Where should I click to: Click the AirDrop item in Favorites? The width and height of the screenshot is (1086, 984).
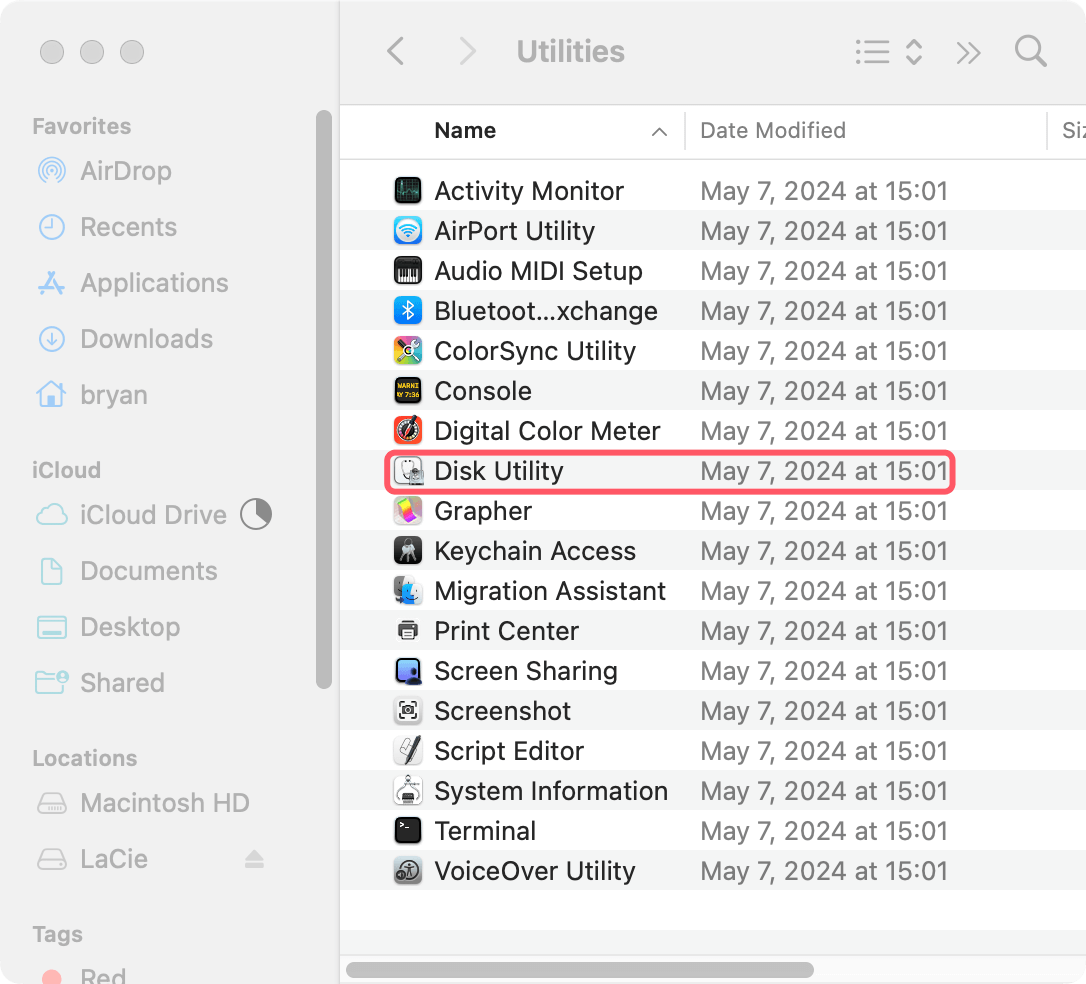tap(103, 171)
